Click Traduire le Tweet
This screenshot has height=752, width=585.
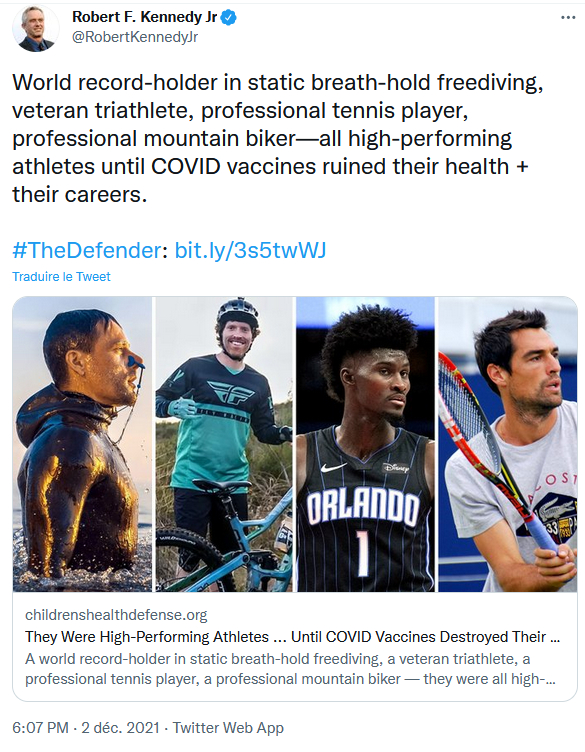click(61, 277)
